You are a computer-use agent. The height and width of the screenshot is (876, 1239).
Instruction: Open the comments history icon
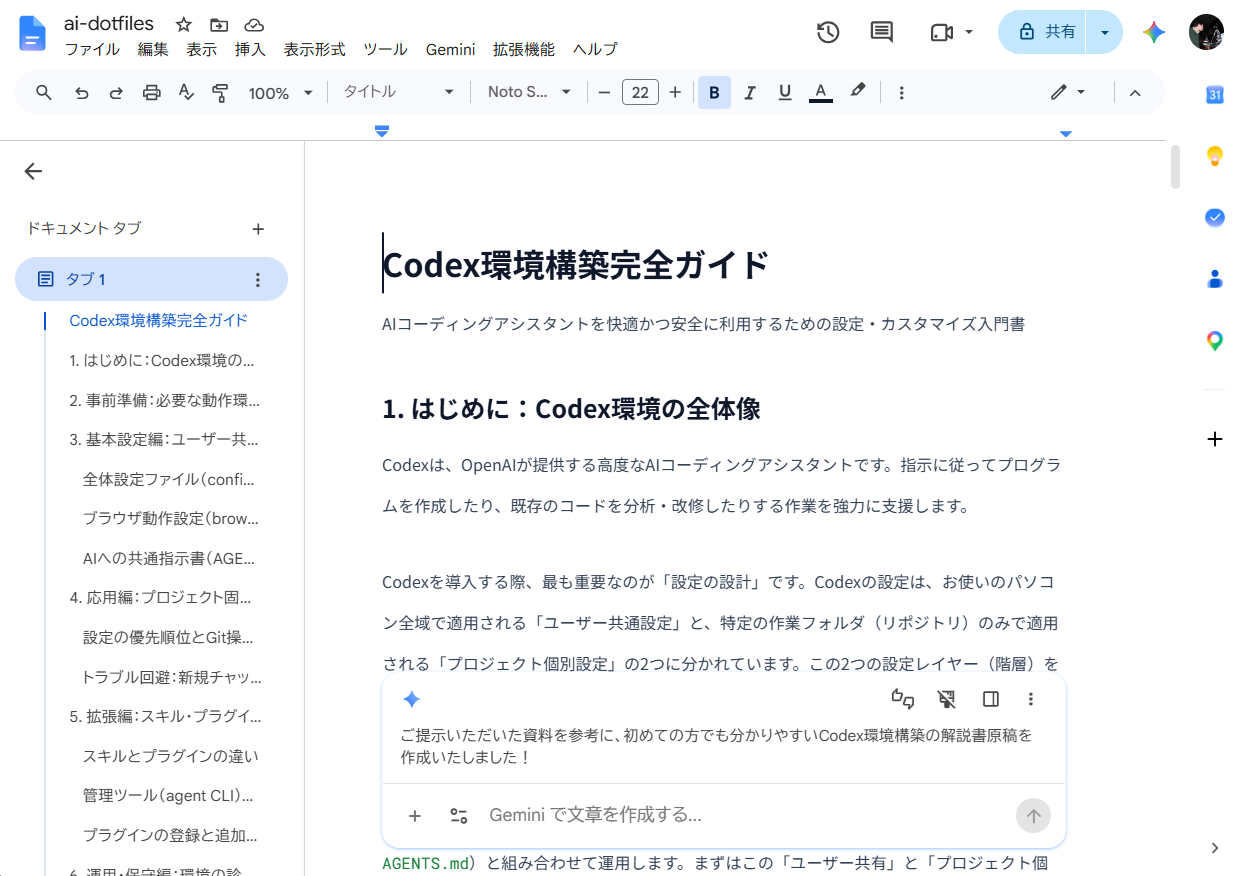click(x=882, y=32)
